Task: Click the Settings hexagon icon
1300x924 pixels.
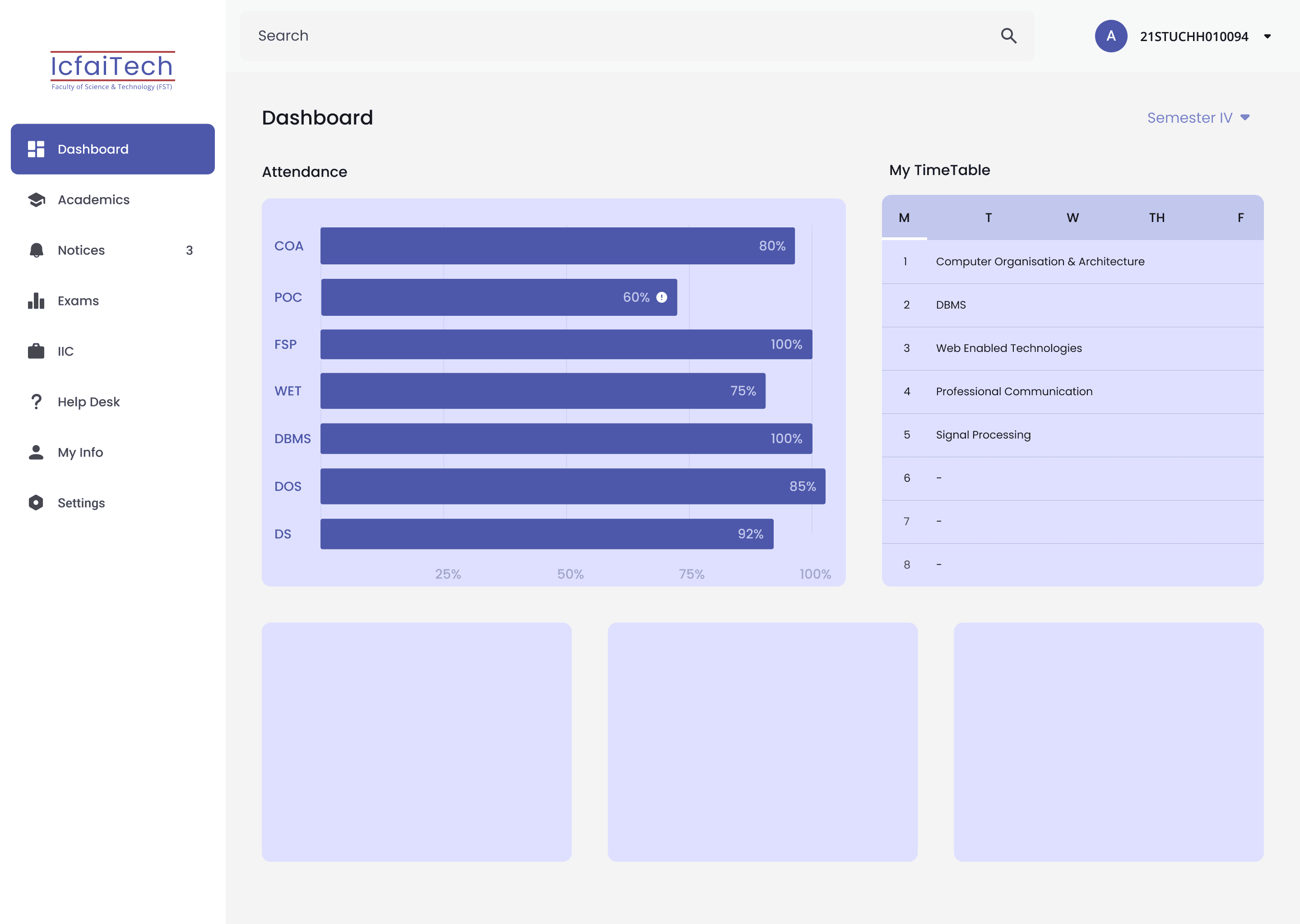Action: pyautogui.click(x=36, y=503)
